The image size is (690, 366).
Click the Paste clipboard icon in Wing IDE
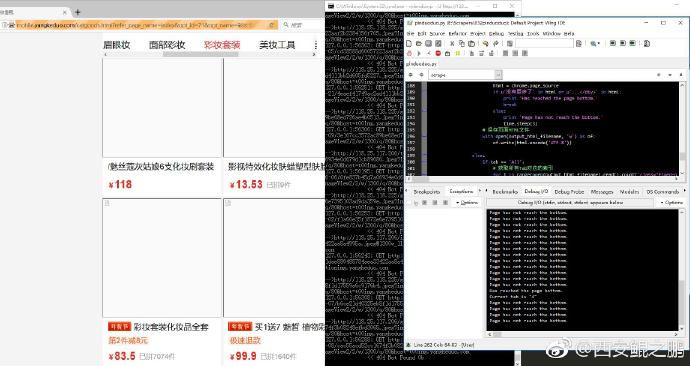point(471,44)
